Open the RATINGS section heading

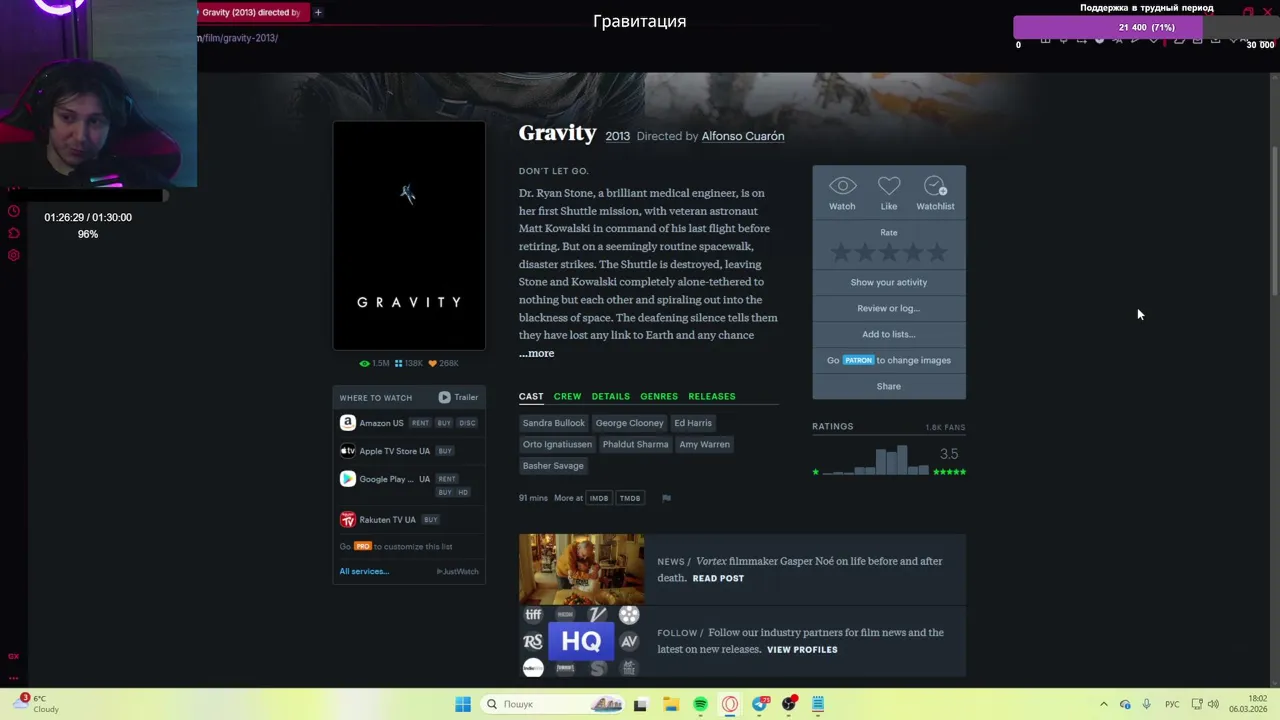[833, 426]
